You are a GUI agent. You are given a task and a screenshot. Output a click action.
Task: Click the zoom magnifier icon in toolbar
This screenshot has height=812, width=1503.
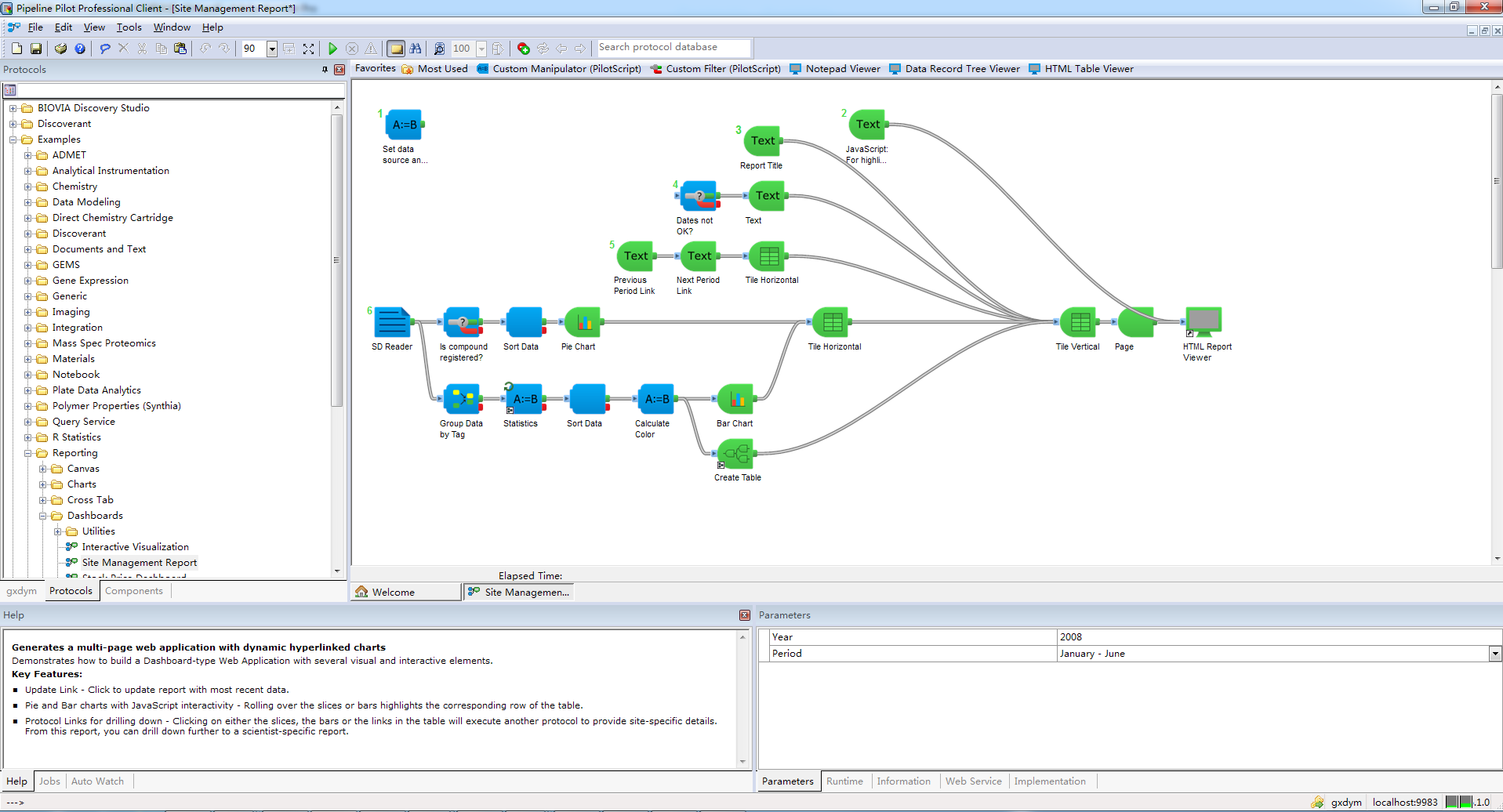[439, 49]
